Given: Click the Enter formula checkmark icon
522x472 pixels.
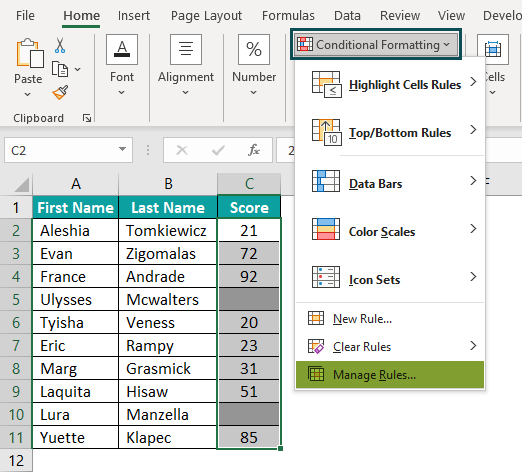Looking at the screenshot, I should (218, 150).
